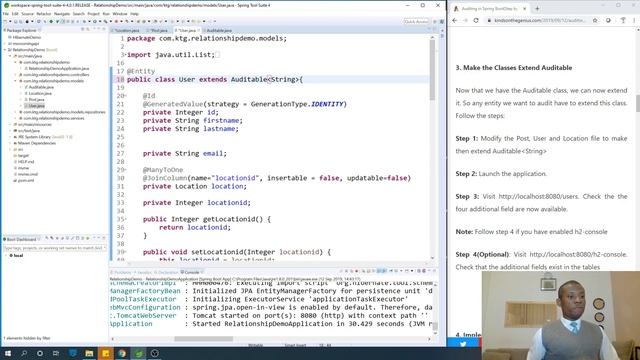
Task: Select mvnw.cmd in Package Explorer
Action: tap(28, 174)
